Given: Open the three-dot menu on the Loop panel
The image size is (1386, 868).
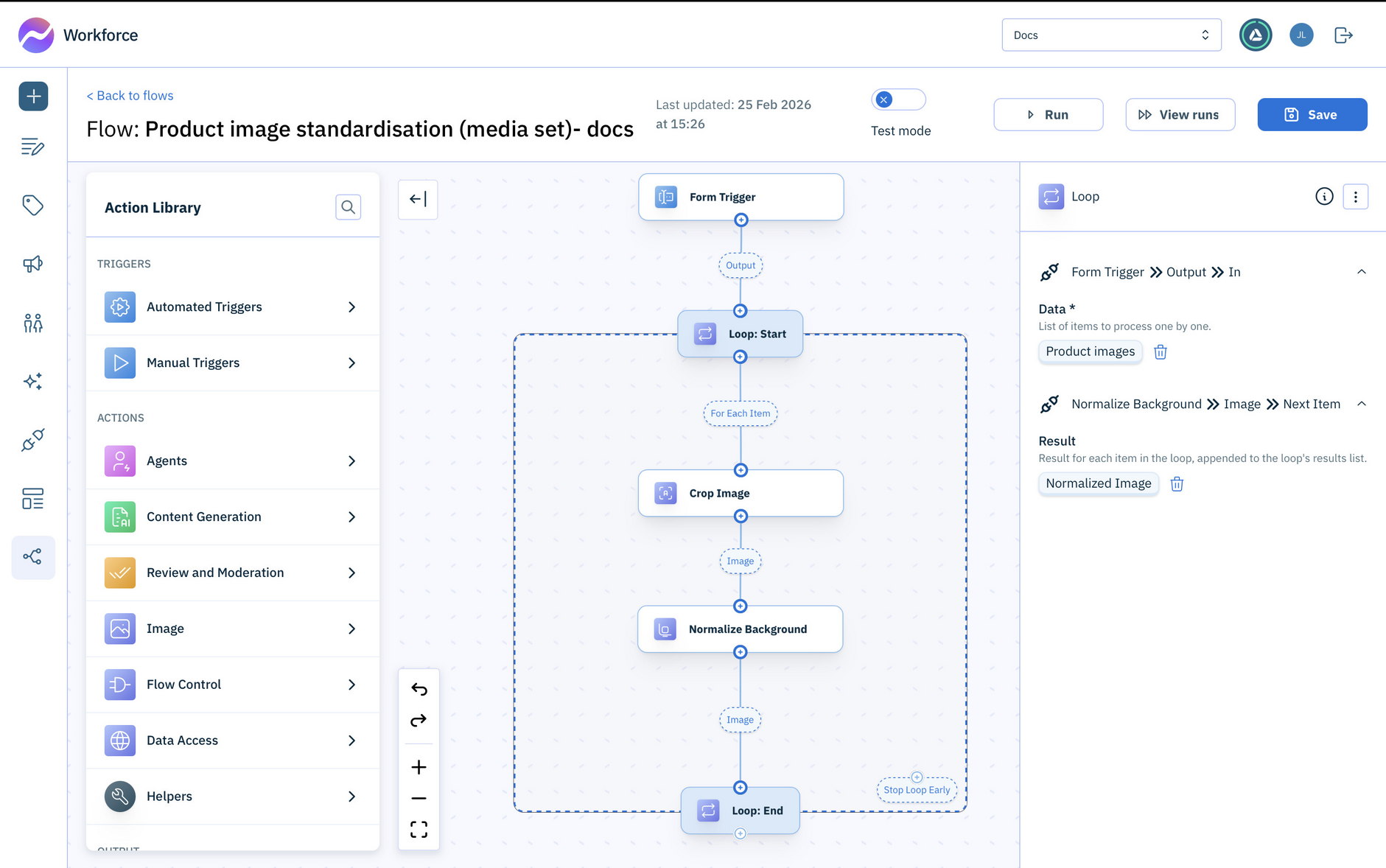Looking at the screenshot, I should point(1356,196).
